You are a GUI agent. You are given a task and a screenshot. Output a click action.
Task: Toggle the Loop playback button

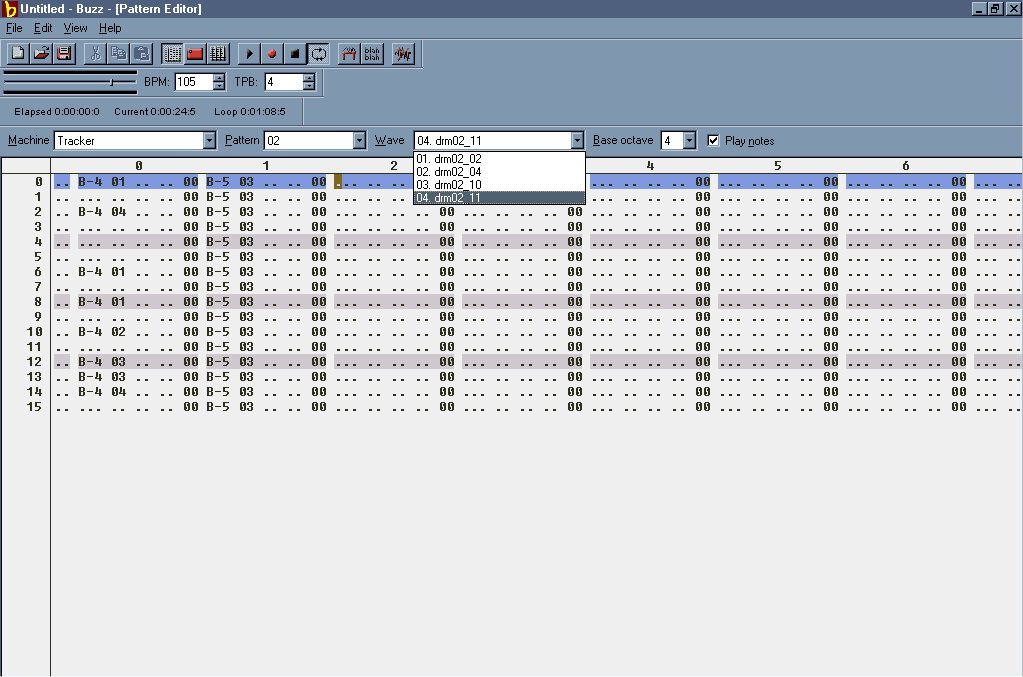[318, 53]
